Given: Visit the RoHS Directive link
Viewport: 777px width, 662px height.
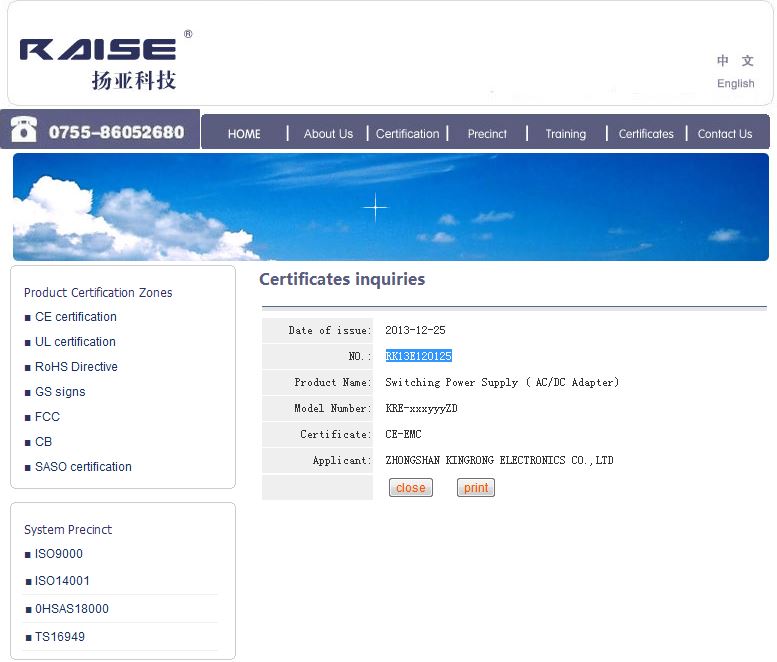Looking at the screenshot, I should pyautogui.click(x=76, y=367).
